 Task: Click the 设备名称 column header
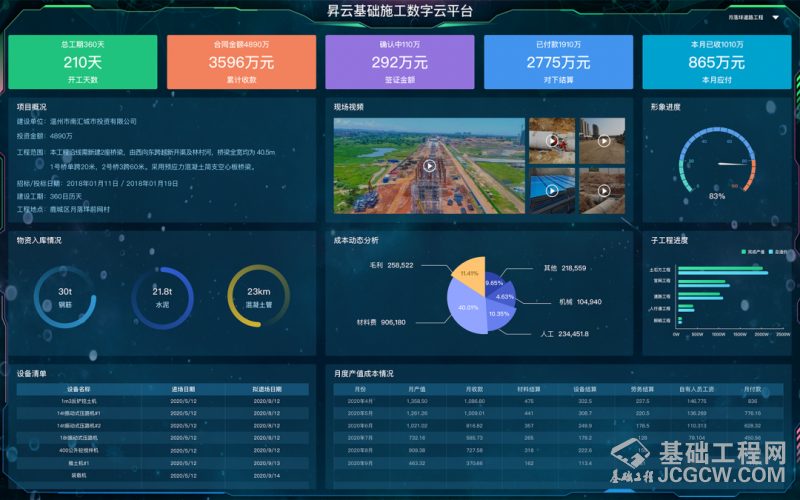pyautogui.click(x=78, y=389)
